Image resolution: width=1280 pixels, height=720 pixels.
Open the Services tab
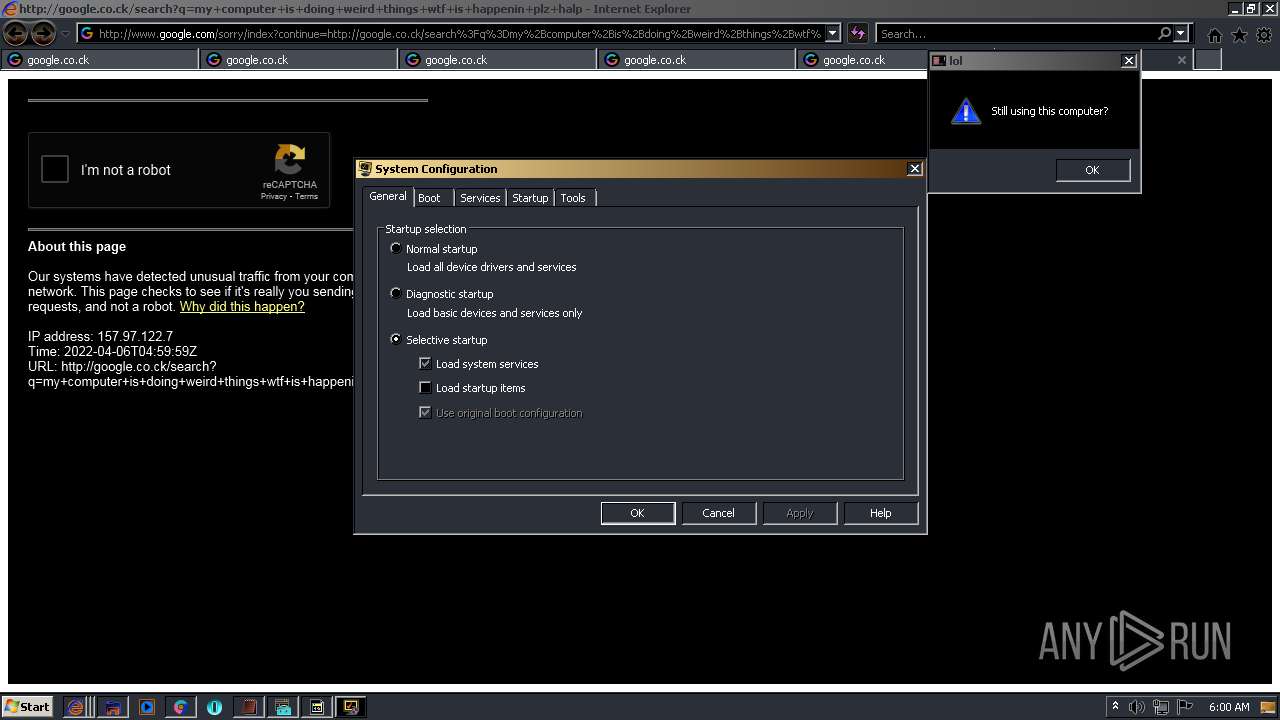pos(480,198)
